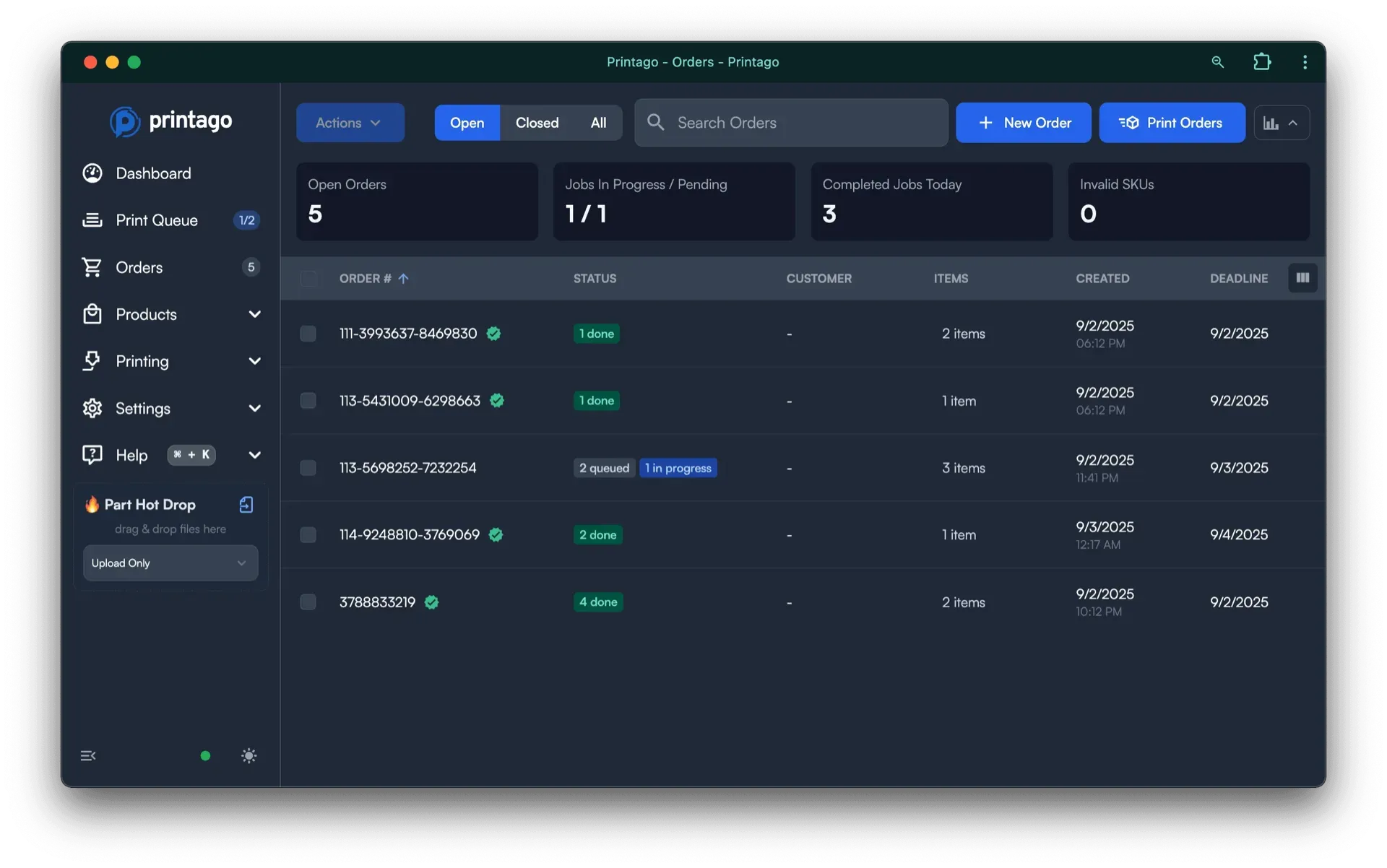The height and width of the screenshot is (868, 1387).
Task: Click the column layout icon beside Deadline
Action: [x=1302, y=278]
